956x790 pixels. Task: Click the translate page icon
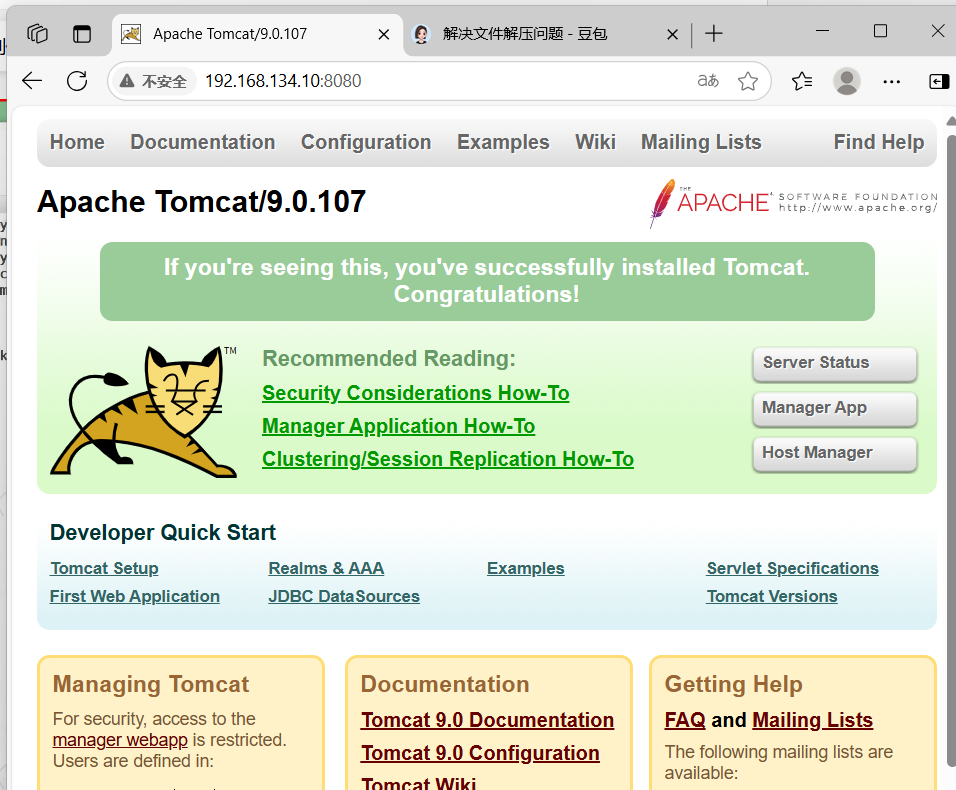pyautogui.click(x=708, y=80)
